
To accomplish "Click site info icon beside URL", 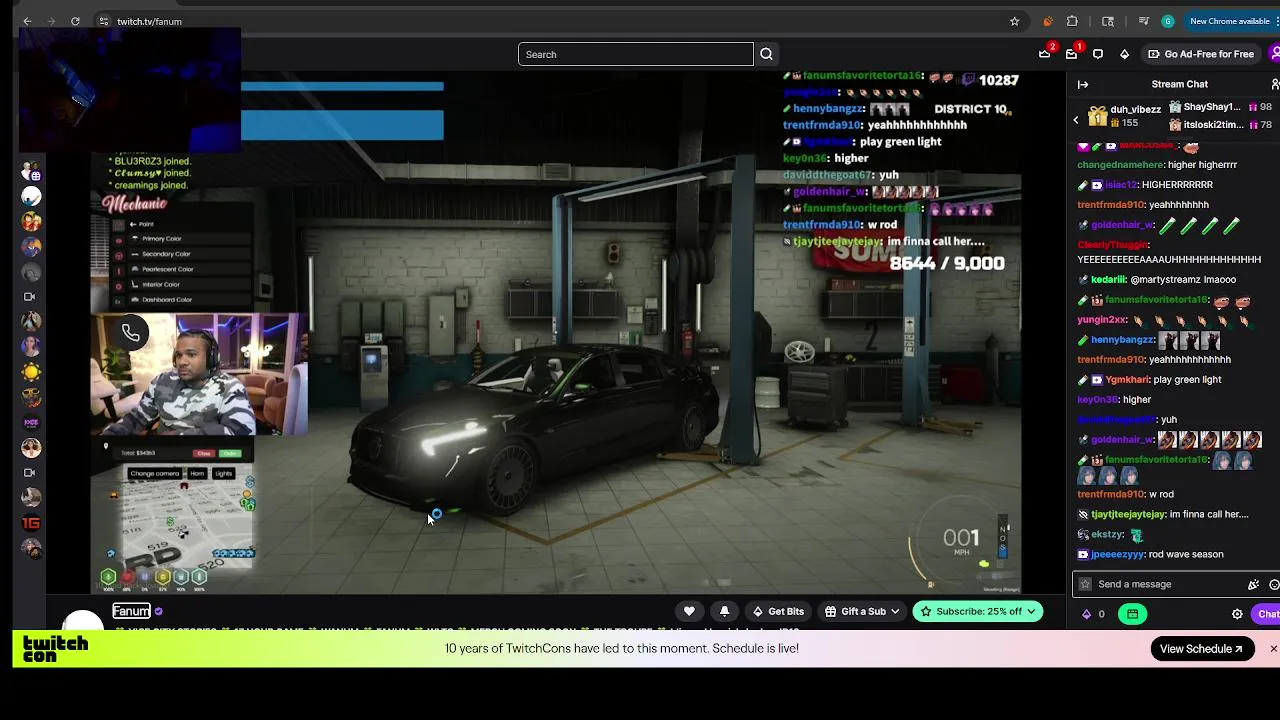I will 104,21.
